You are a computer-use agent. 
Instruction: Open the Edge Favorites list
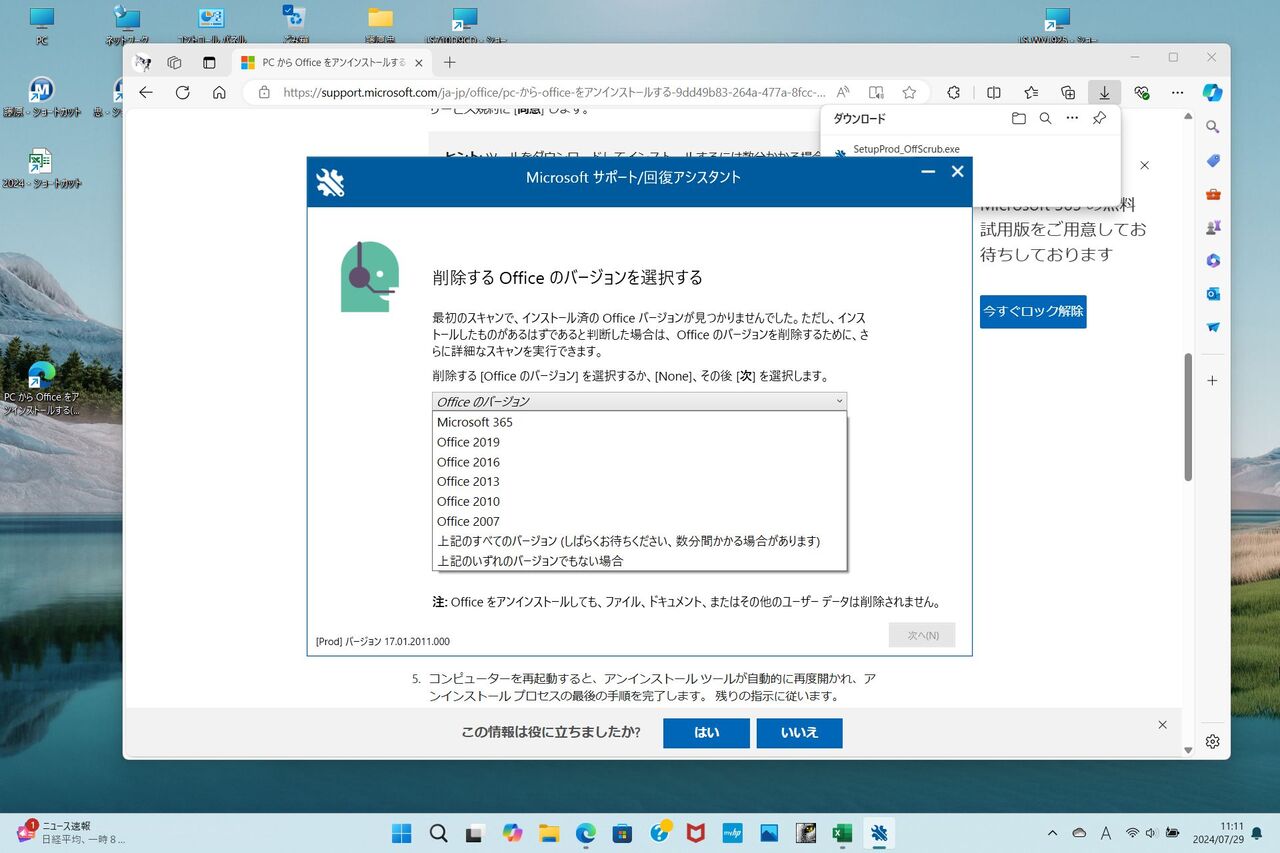(1031, 92)
